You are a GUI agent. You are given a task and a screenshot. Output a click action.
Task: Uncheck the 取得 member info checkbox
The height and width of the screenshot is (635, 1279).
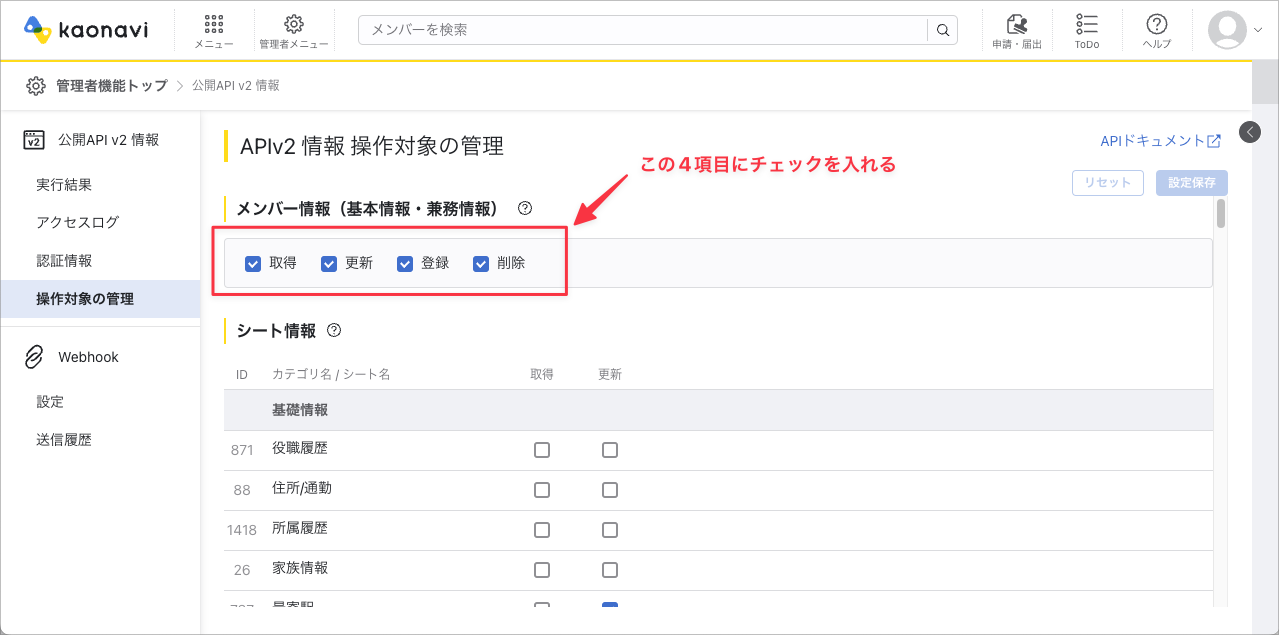[253, 264]
